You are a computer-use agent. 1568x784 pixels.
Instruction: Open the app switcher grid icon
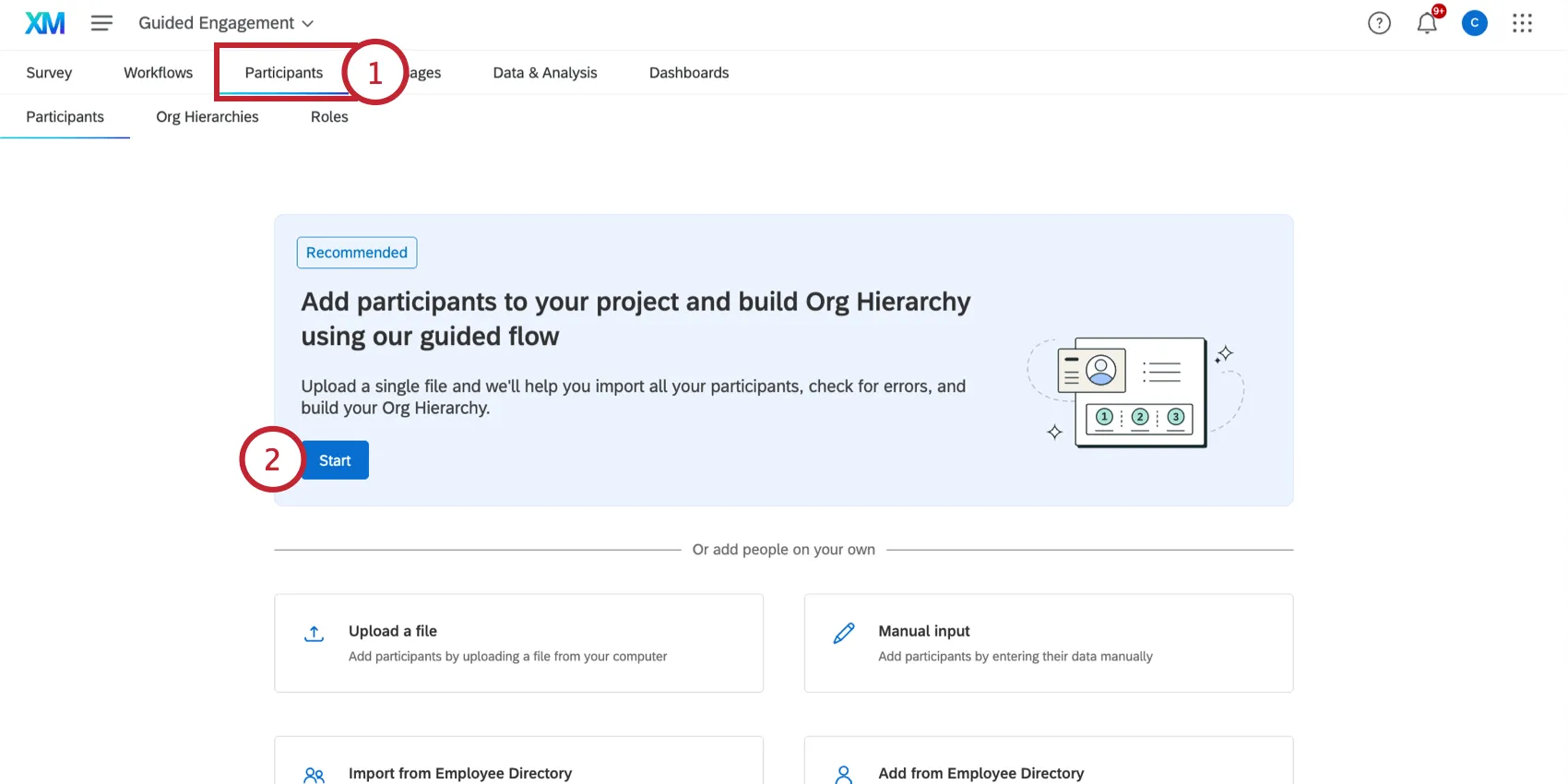tap(1522, 23)
